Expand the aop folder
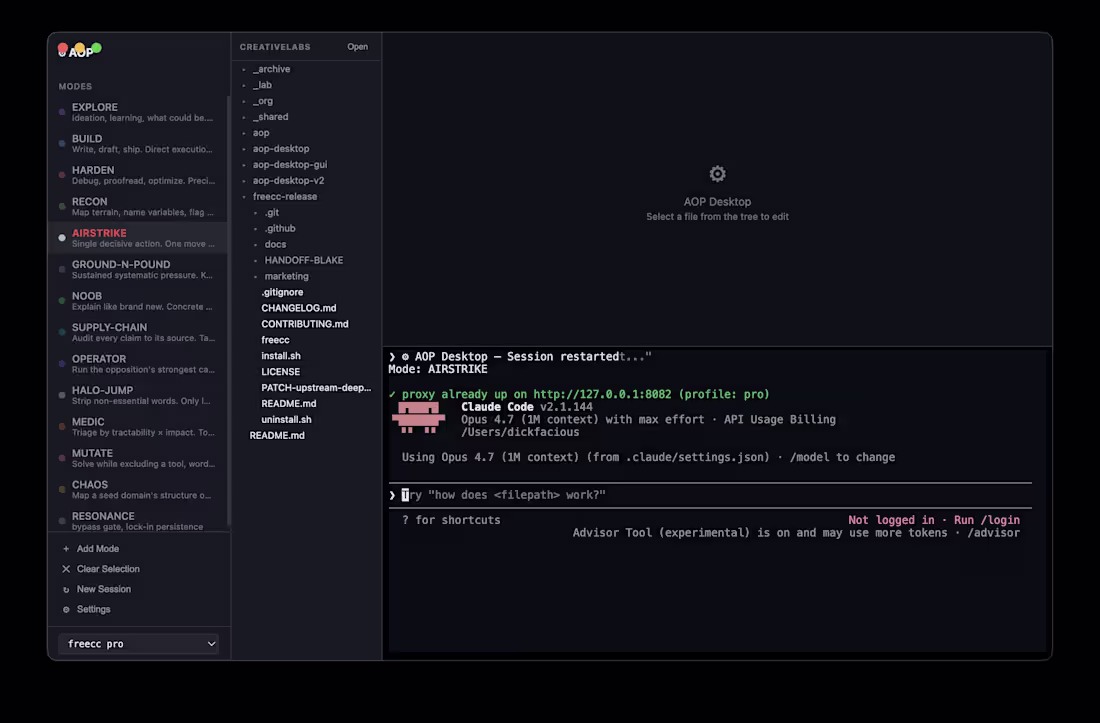The height and width of the screenshot is (723, 1100). [x=307, y=133]
